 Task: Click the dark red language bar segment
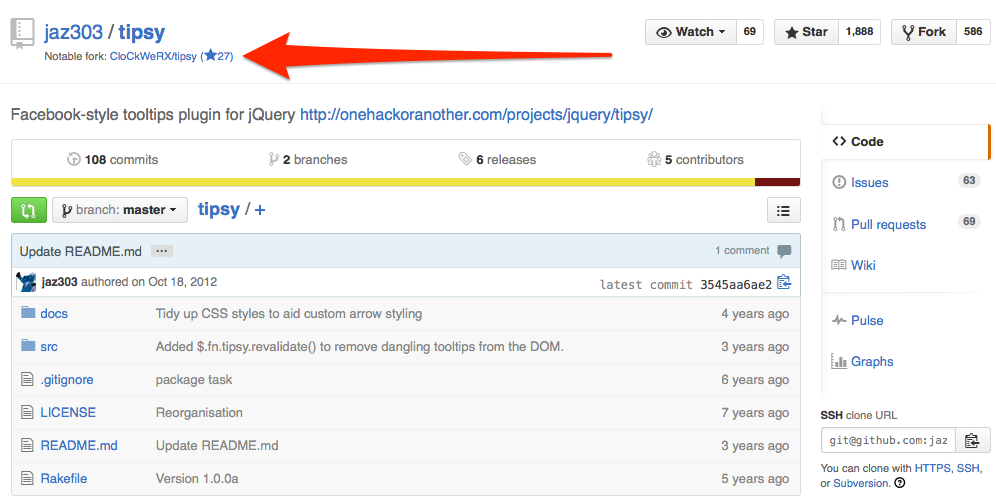777,182
